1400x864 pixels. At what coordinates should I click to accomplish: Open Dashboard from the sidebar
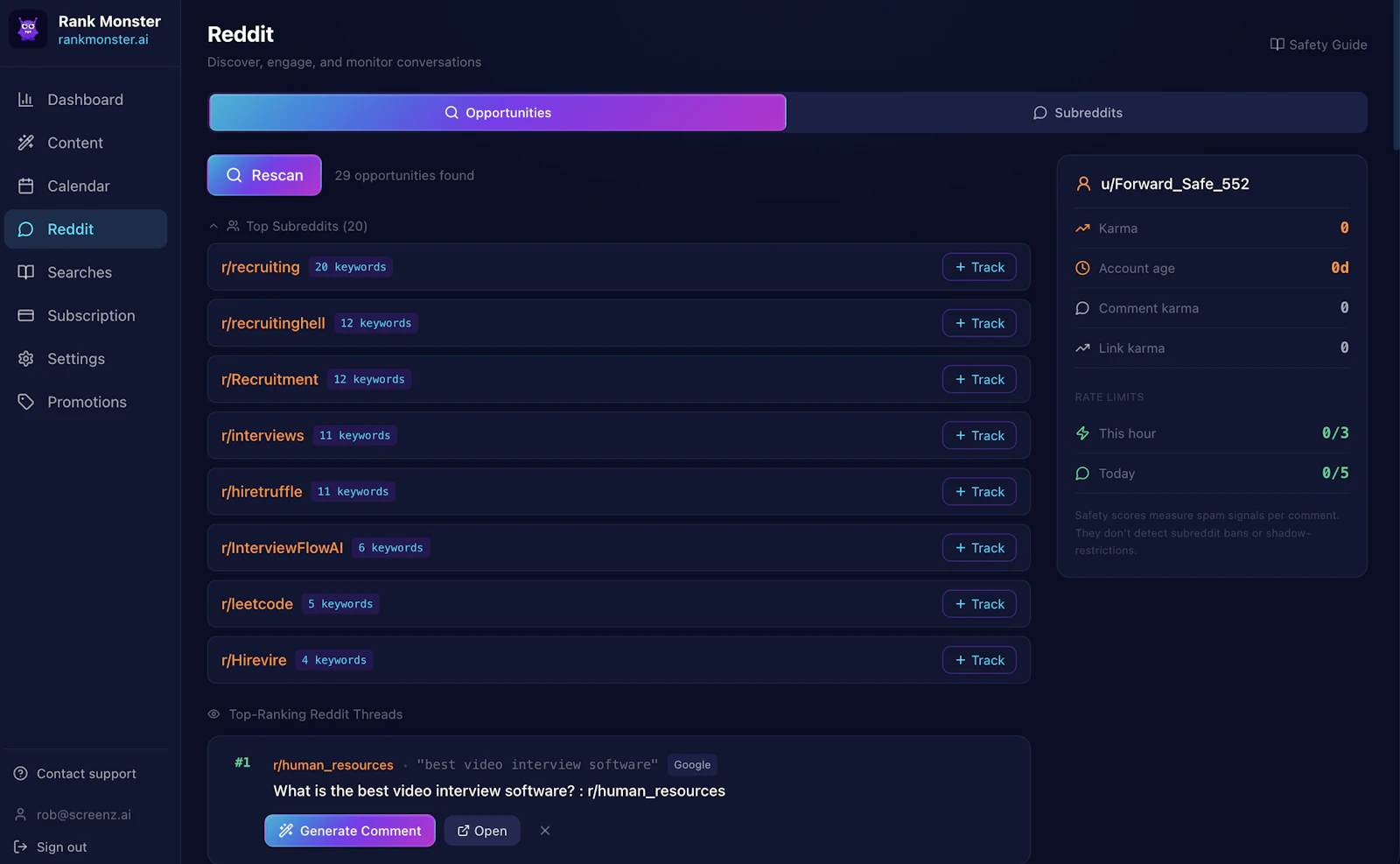pyautogui.click(x=86, y=100)
